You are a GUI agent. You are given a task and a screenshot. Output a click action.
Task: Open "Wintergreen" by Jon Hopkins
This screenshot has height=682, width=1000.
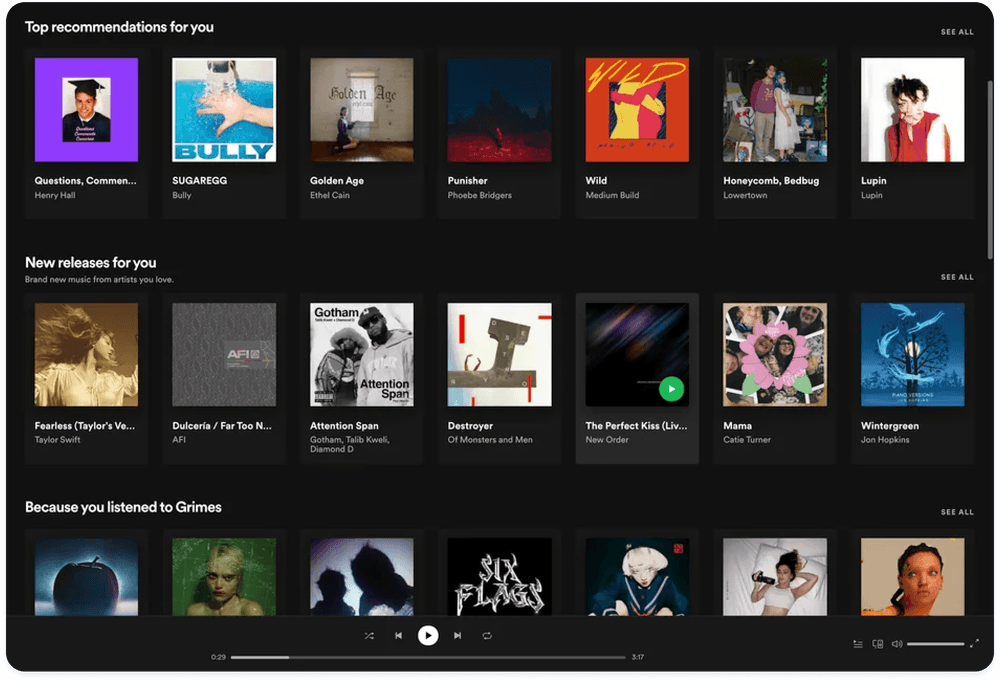(x=911, y=355)
